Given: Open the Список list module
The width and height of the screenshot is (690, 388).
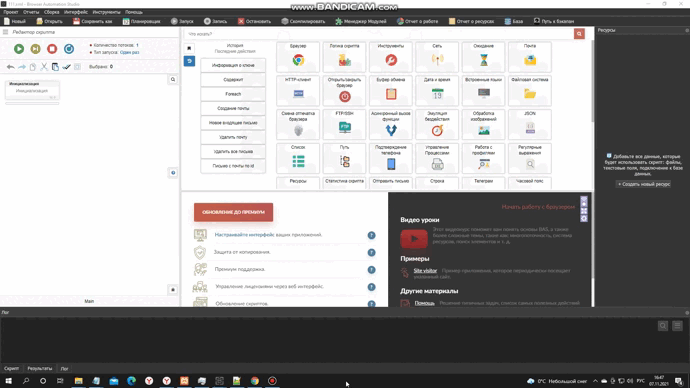Looking at the screenshot, I should point(298,158).
